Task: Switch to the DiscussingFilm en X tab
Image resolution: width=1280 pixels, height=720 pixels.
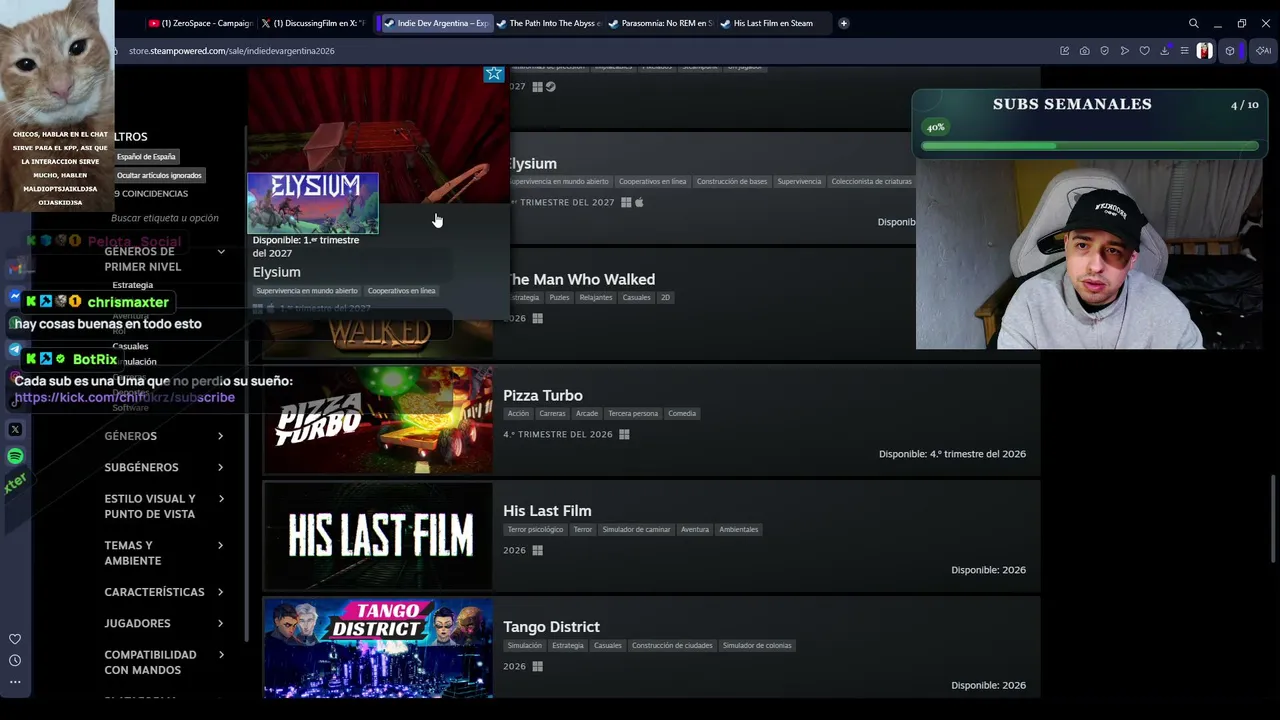Action: (314, 23)
